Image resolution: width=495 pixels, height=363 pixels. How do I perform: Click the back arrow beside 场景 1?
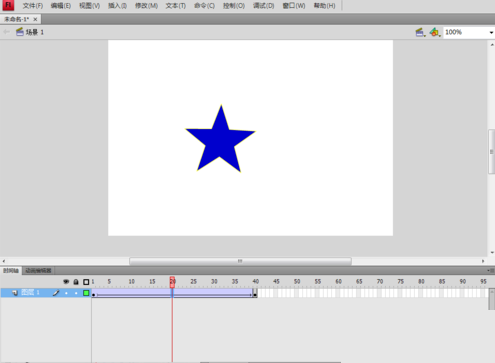tap(6, 32)
